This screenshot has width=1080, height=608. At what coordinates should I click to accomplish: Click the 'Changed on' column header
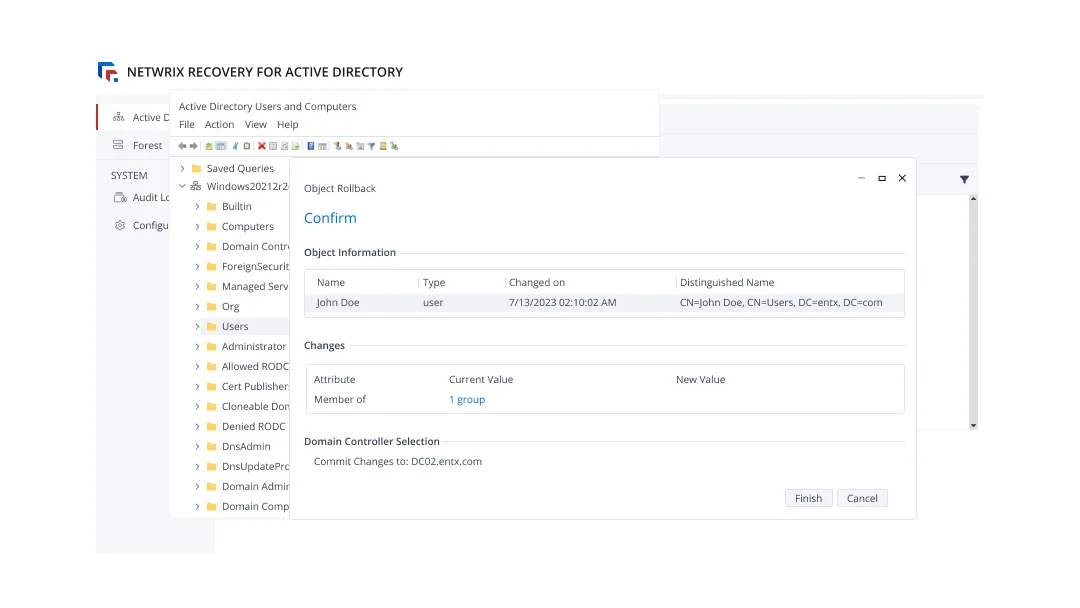[x=537, y=282]
